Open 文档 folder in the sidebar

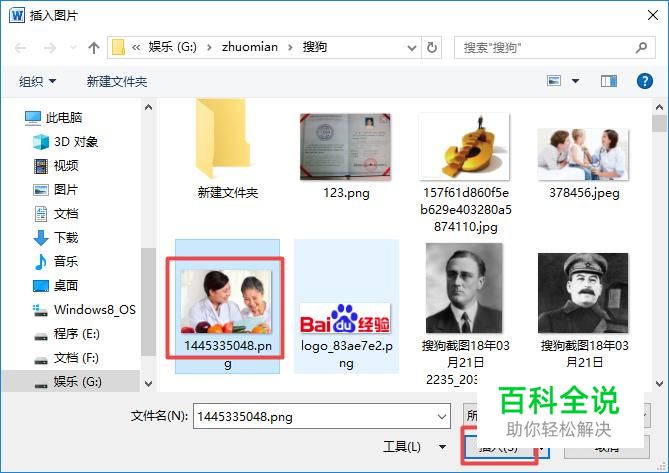pos(55,213)
